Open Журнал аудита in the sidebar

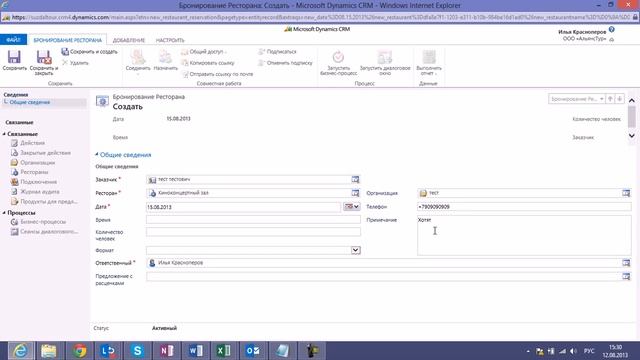coord(40,192)
